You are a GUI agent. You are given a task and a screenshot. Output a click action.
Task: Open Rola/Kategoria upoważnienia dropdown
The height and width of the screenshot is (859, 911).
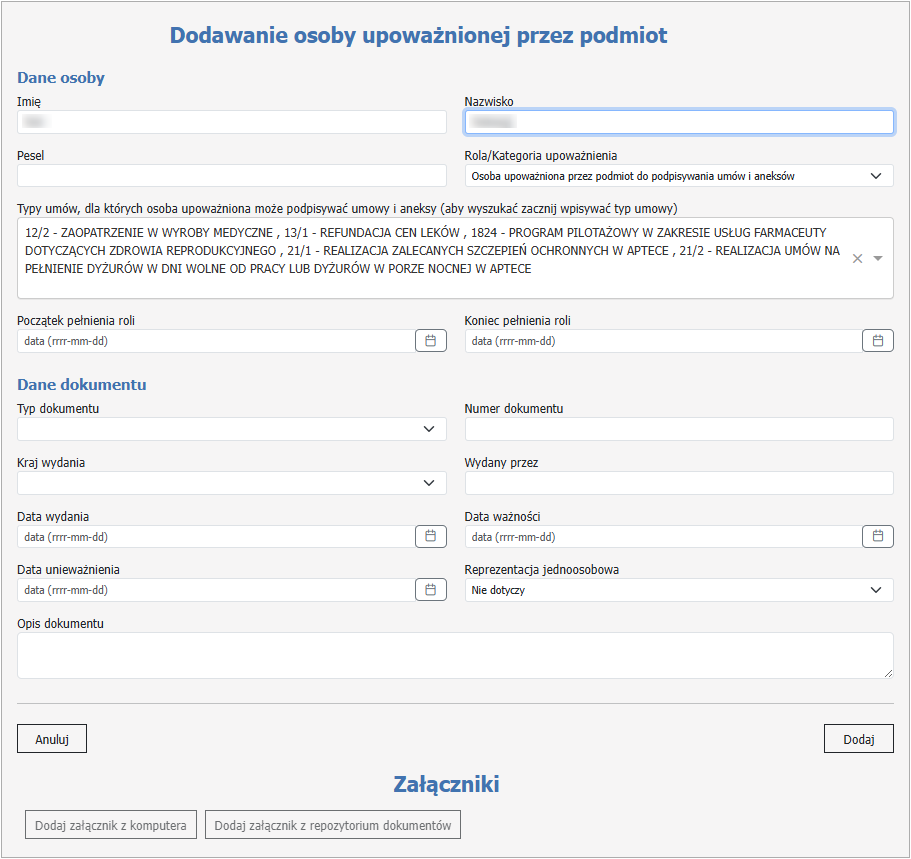coord(679,176)
